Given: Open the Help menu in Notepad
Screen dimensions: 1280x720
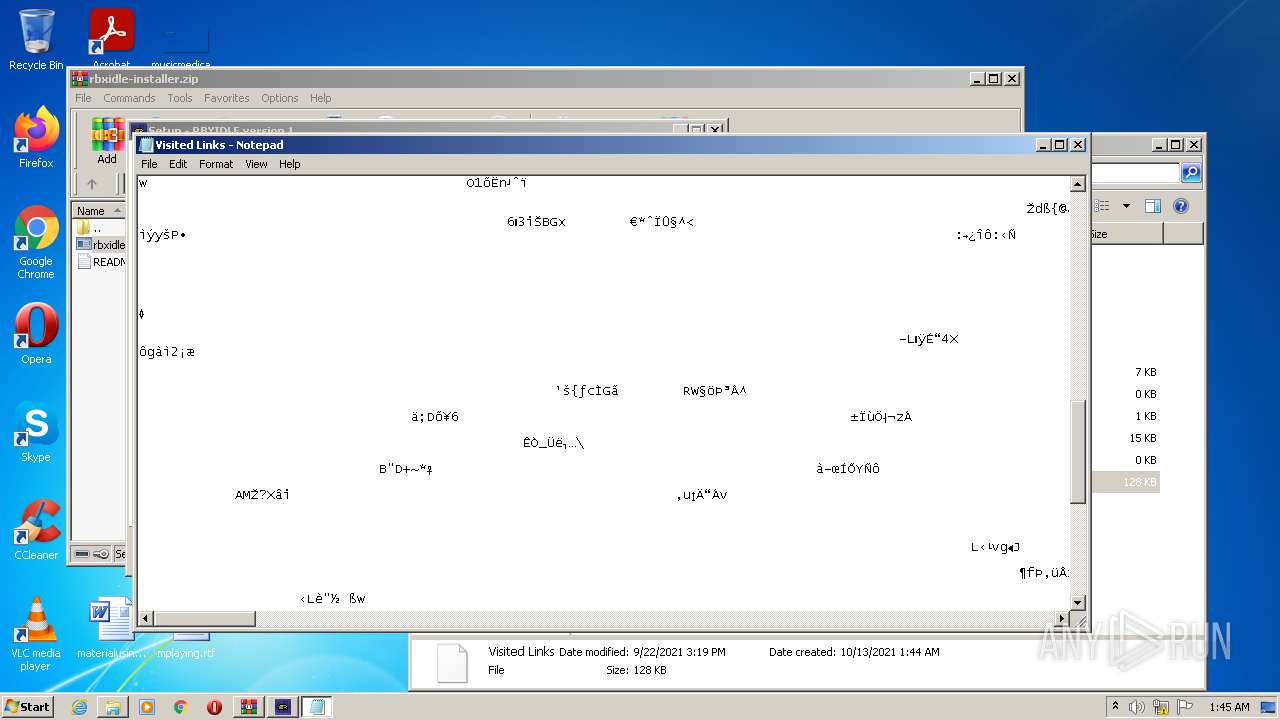Looking at the screenshot, I should pyautogui.click(x=290, y=164).
